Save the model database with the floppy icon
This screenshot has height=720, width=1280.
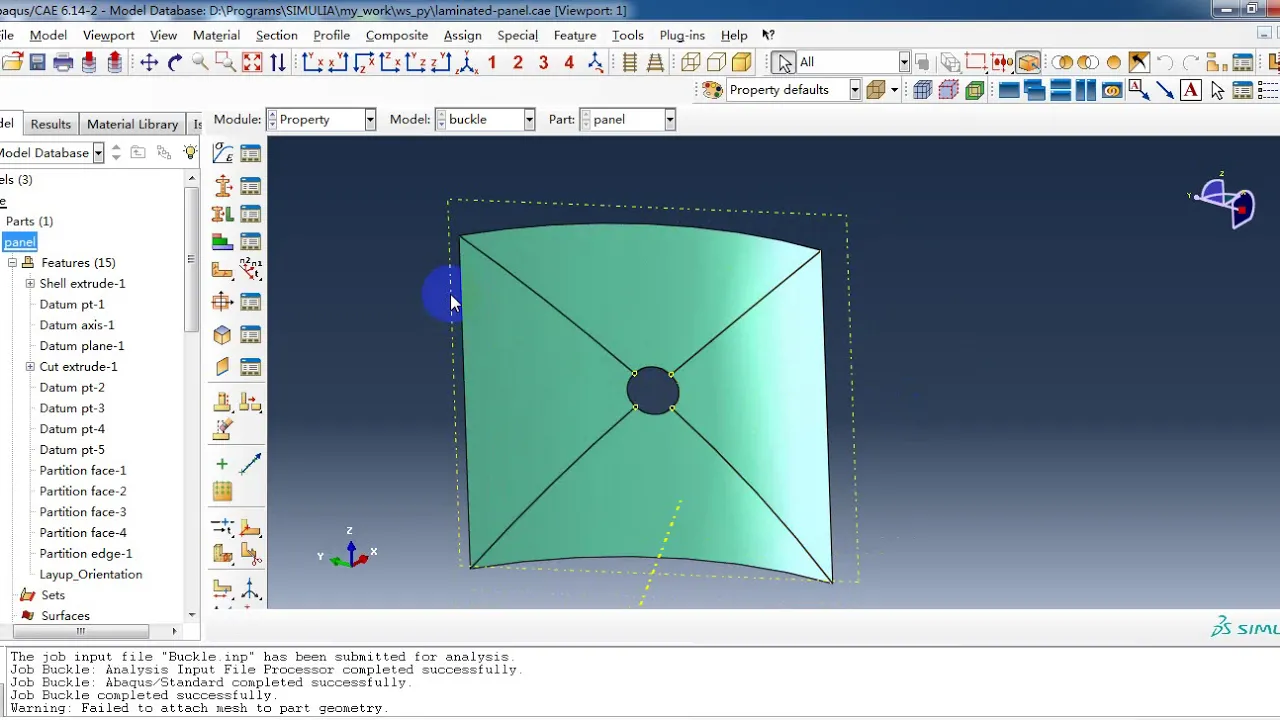tap(37, 62)
